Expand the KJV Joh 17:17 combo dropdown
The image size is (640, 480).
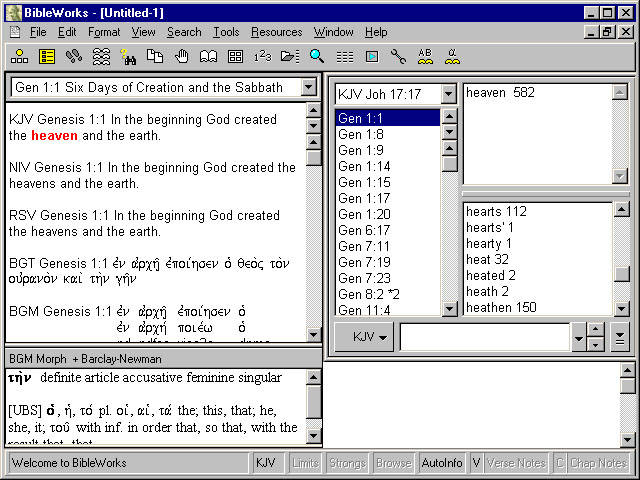click(x=448, y=94)
